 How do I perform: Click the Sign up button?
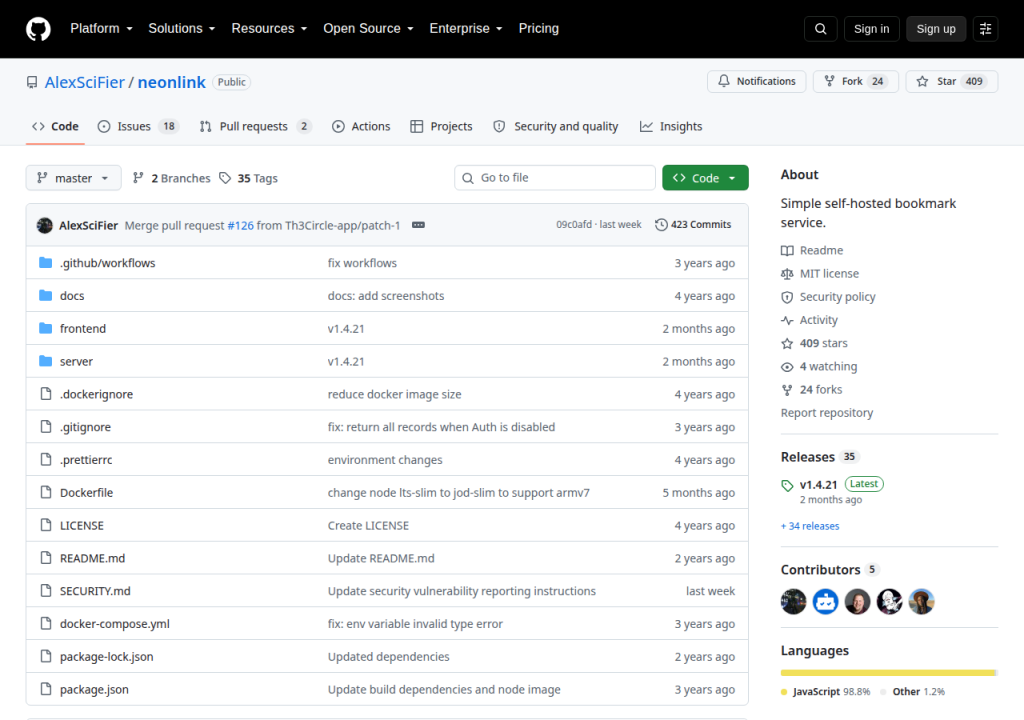click(936, 29)
